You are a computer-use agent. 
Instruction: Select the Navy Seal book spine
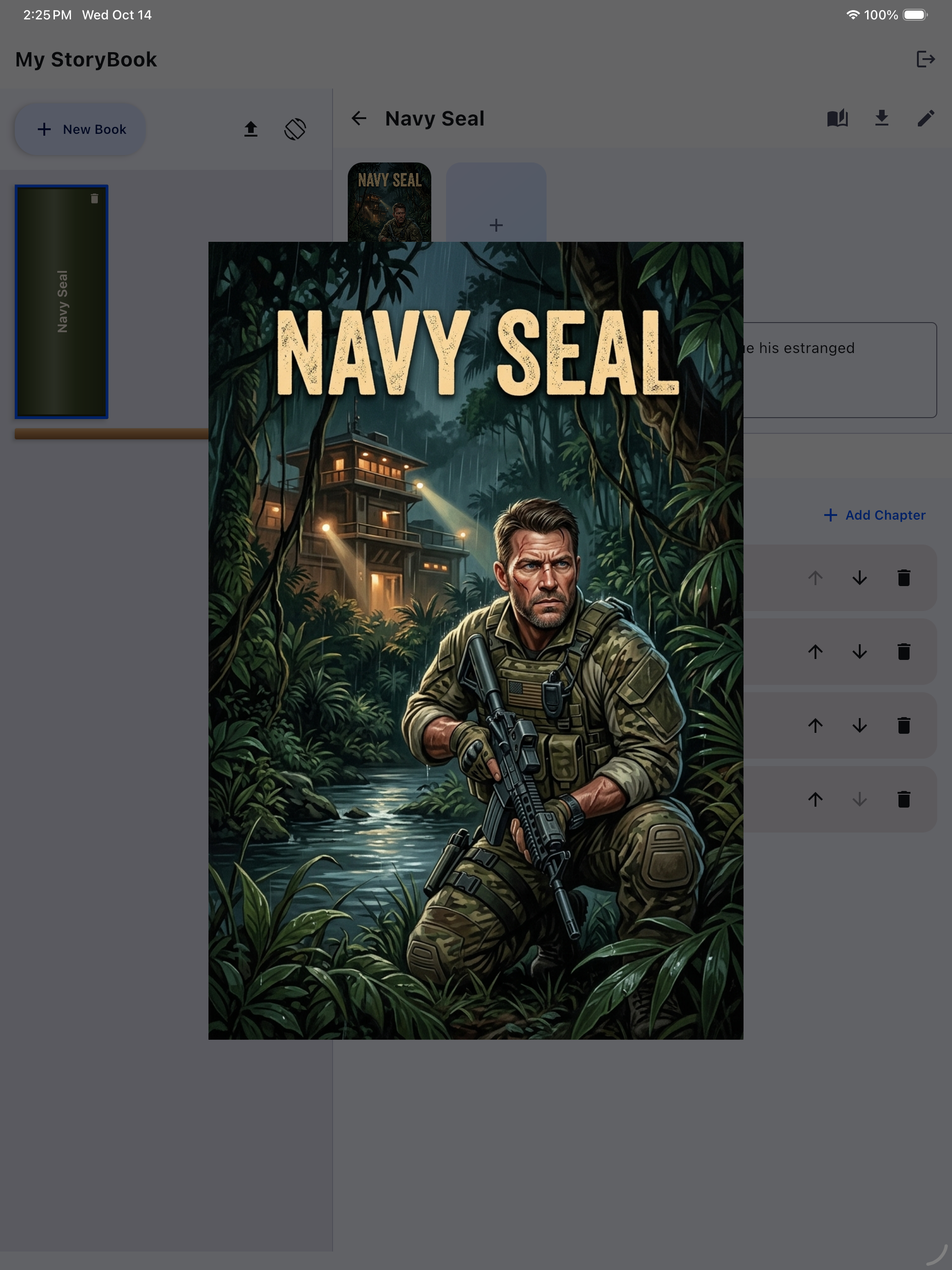(61, 301)
